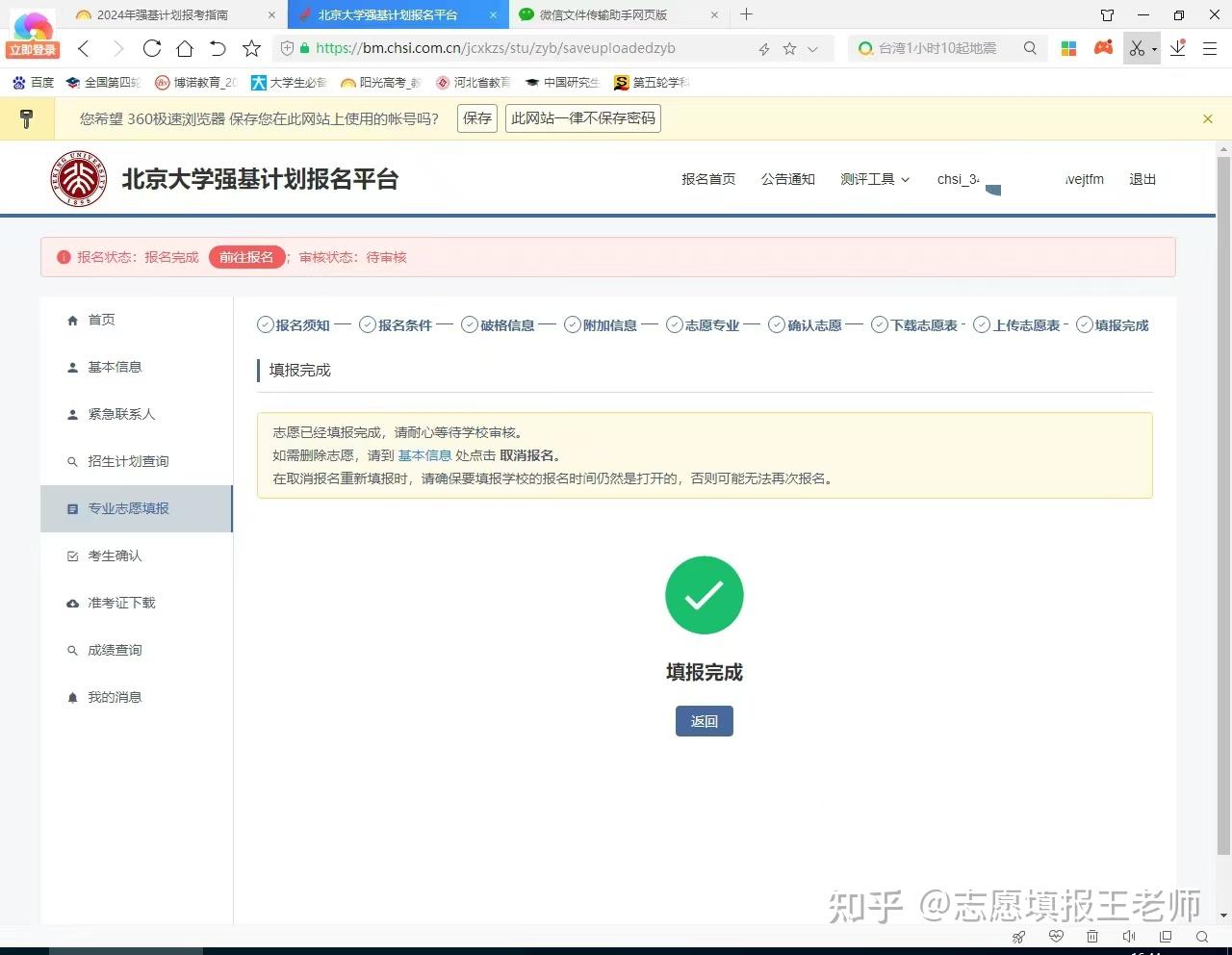Bookmark page with the star icon beside home
This screenshot has height=955, width=1232.
click(x=251, y=48)
